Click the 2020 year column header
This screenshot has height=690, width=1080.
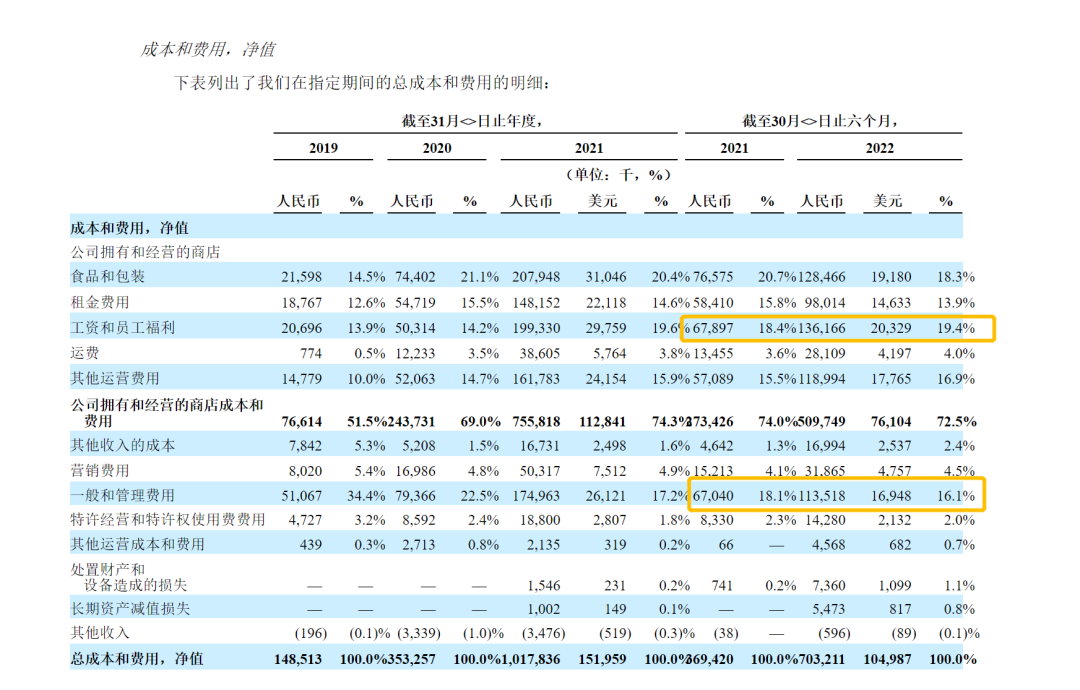coord(436,148)
